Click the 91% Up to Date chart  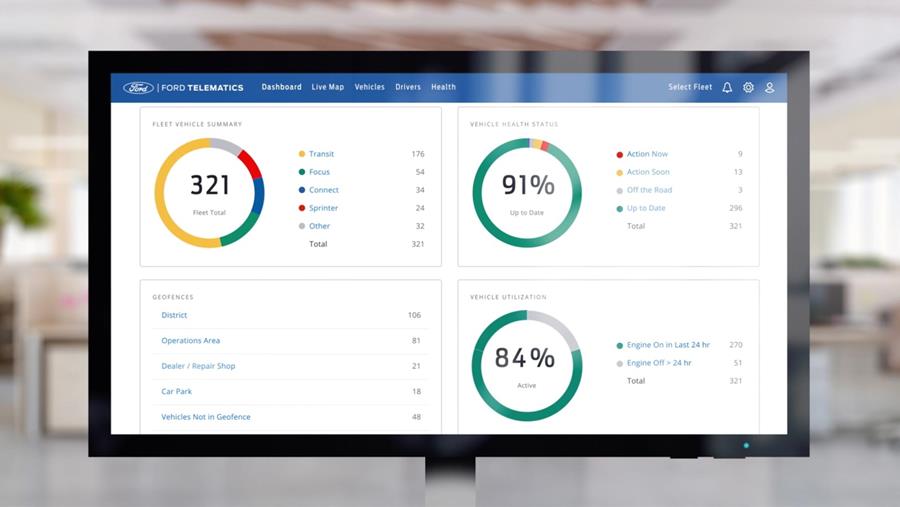pyautogui.click(x=527, y=193)
